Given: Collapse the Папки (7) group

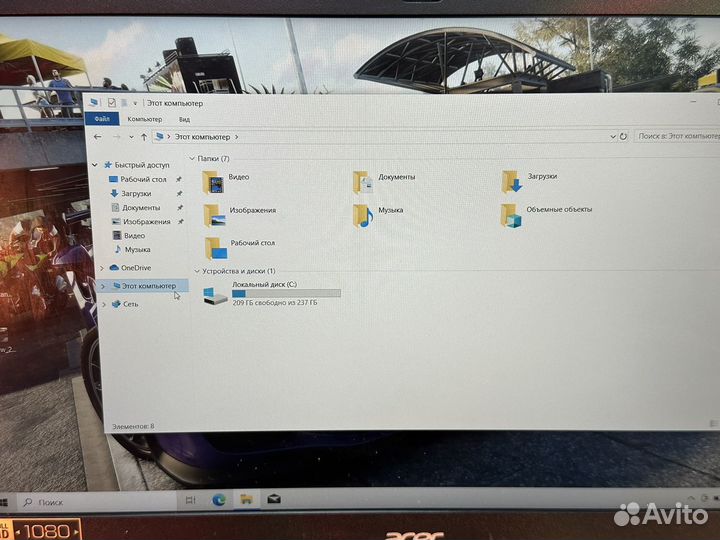Looking at the screenshot, I should click(x=192, y=158).
